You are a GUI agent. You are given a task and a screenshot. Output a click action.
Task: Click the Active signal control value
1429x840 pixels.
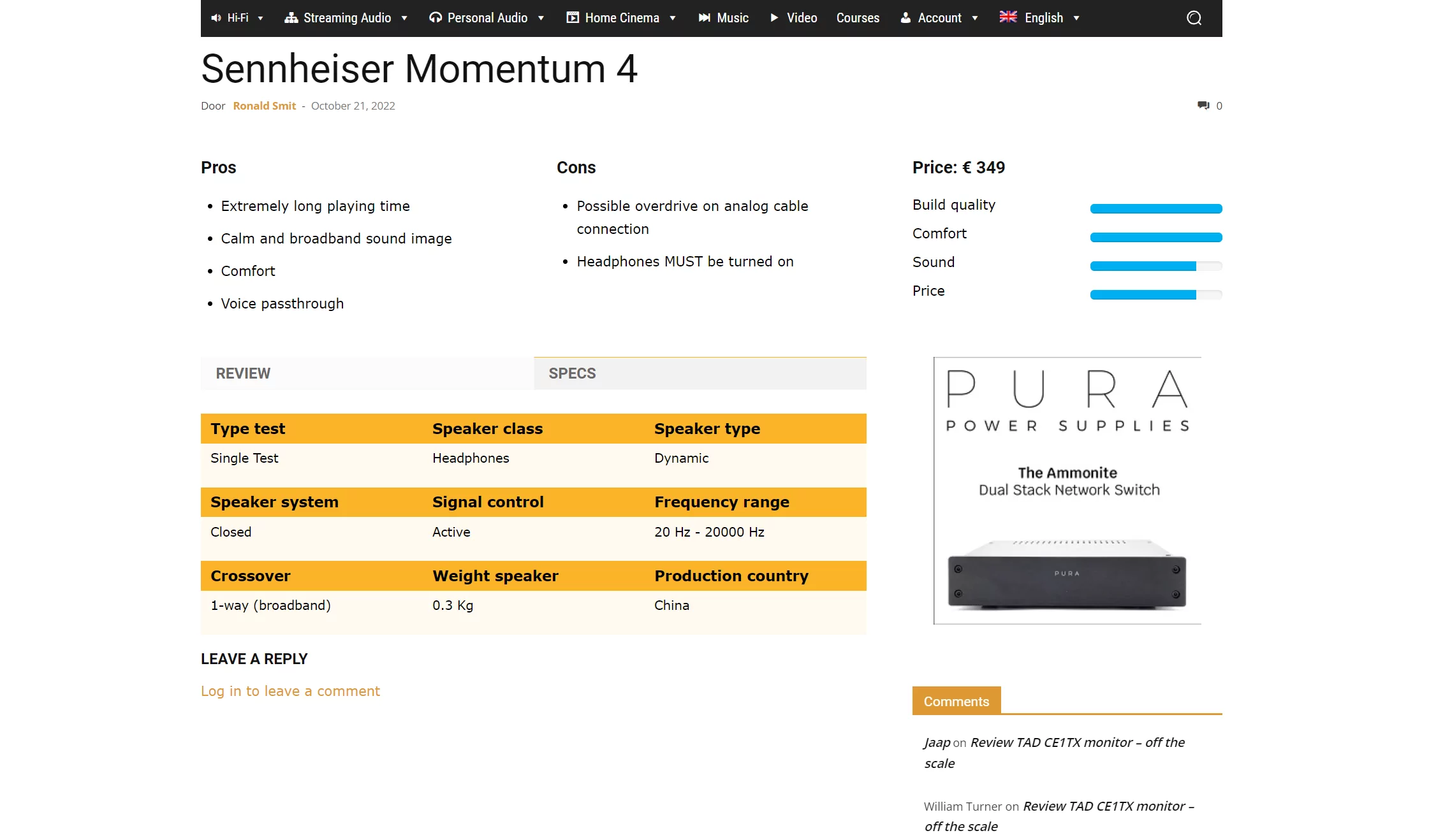[451, 532]
